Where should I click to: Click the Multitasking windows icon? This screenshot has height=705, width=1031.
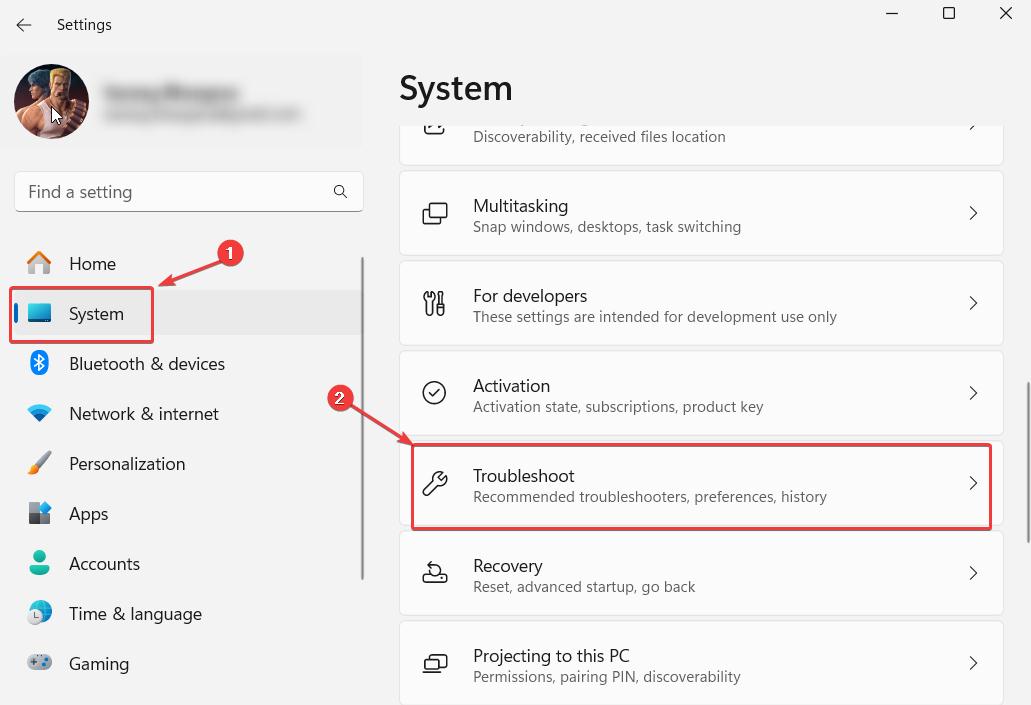tap(434, 214)
